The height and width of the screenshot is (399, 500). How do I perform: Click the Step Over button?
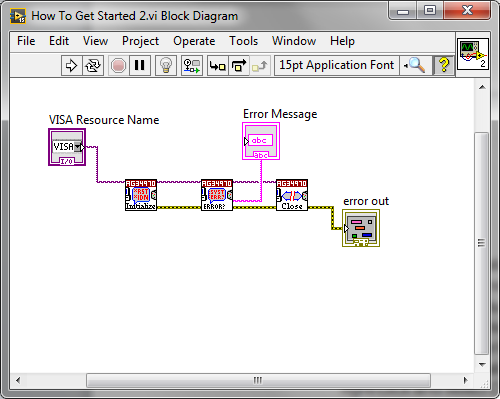[x=239, y=66]
